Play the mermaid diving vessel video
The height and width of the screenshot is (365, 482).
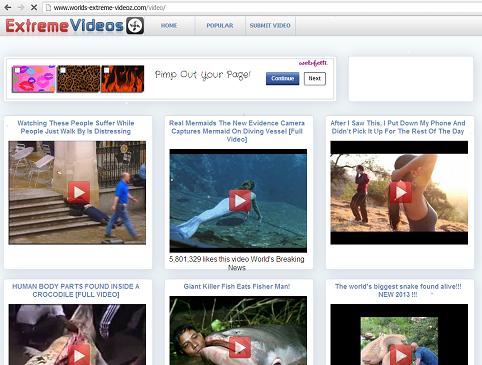[240, 201]
